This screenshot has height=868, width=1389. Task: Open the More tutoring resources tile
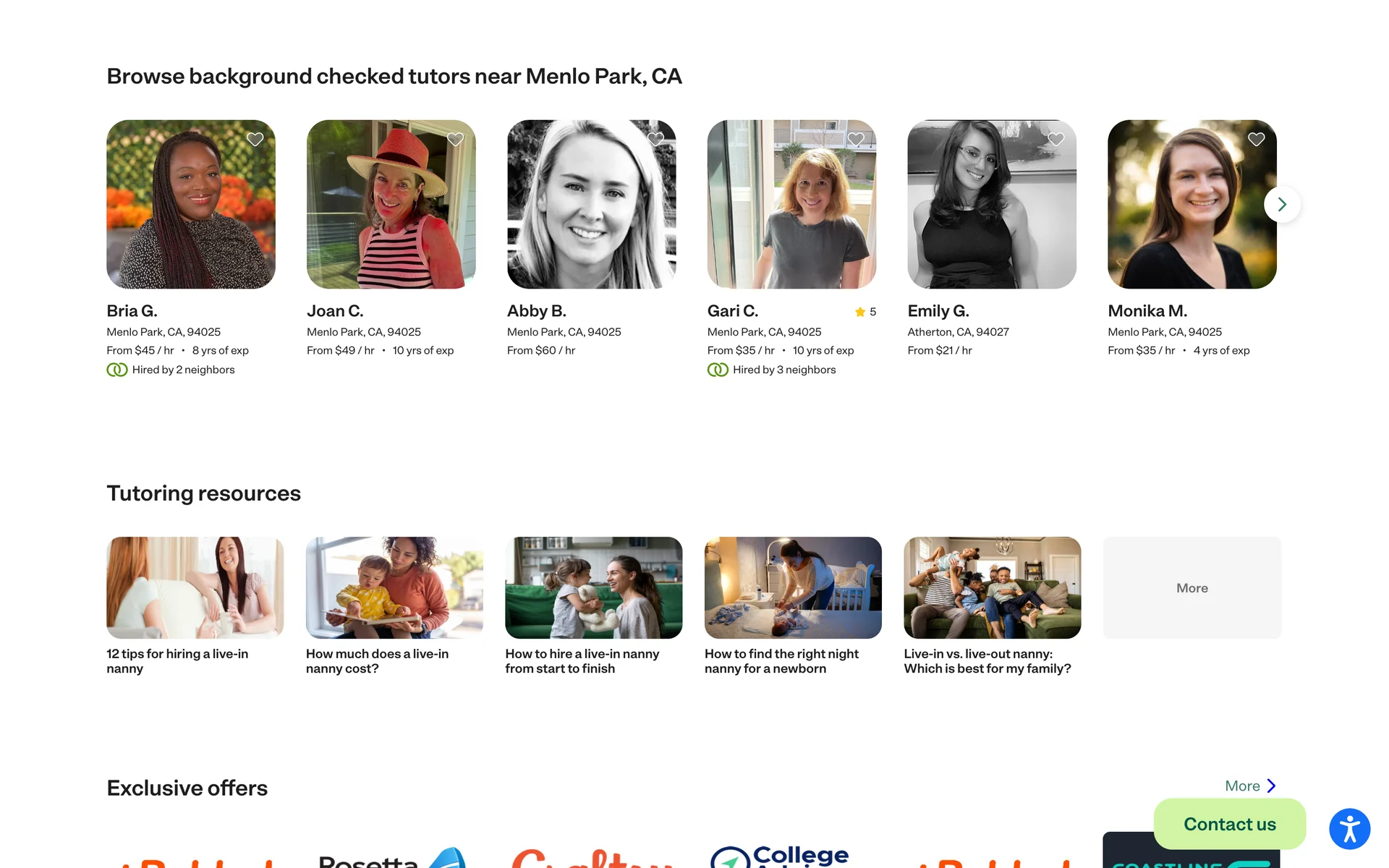tap(1192, 587)
